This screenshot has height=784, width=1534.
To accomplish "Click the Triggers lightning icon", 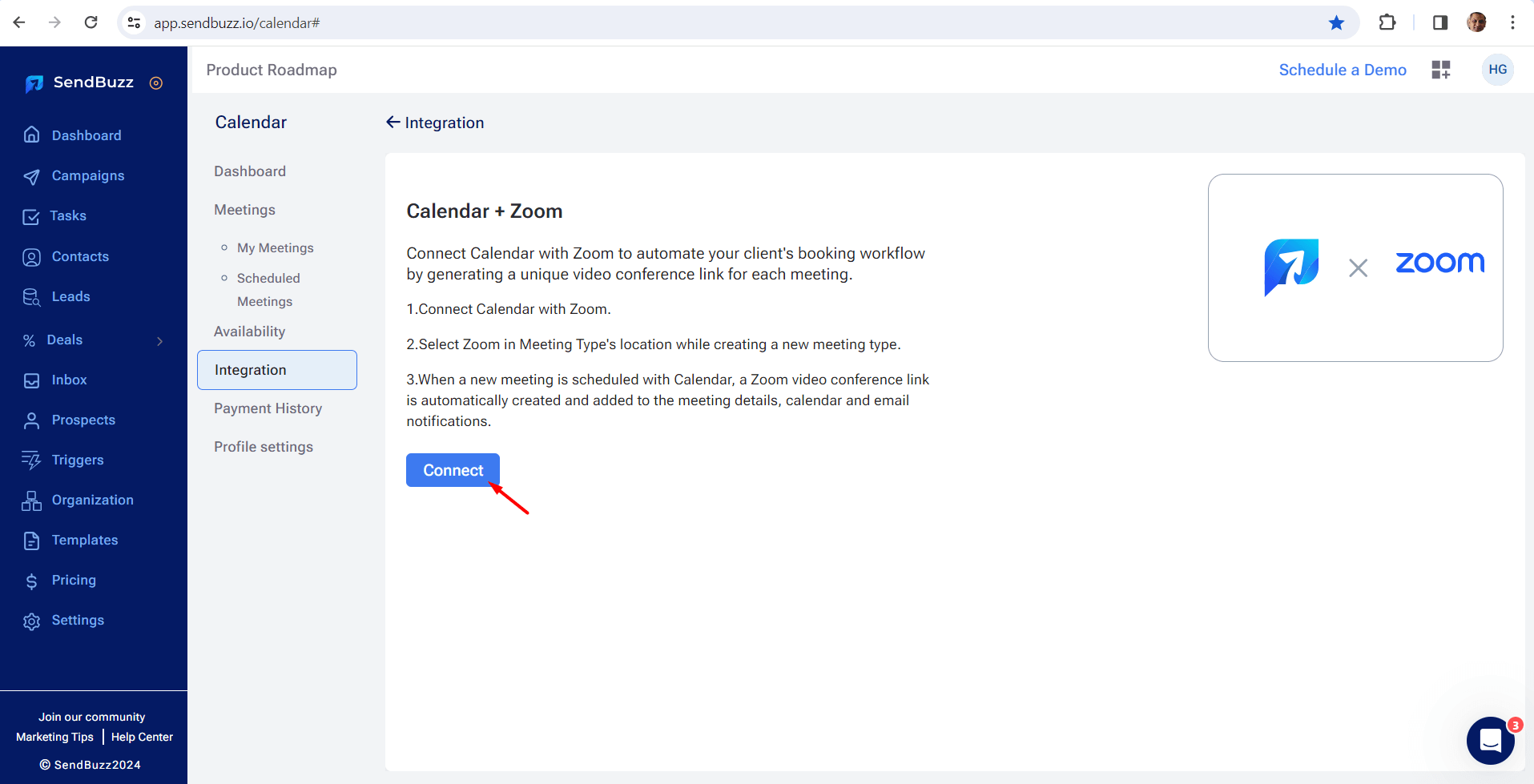I will pyautogui.click(x=31, y=460).
